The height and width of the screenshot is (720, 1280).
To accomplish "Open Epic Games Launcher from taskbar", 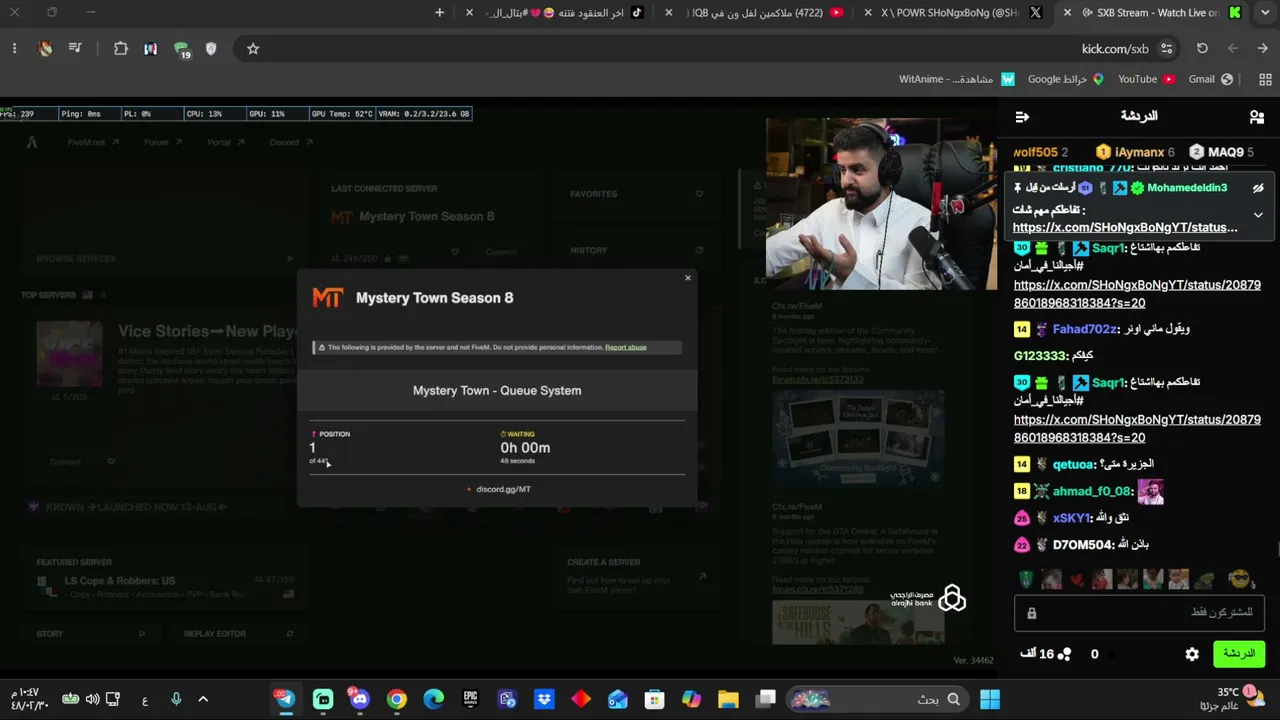I will point(470,699).
